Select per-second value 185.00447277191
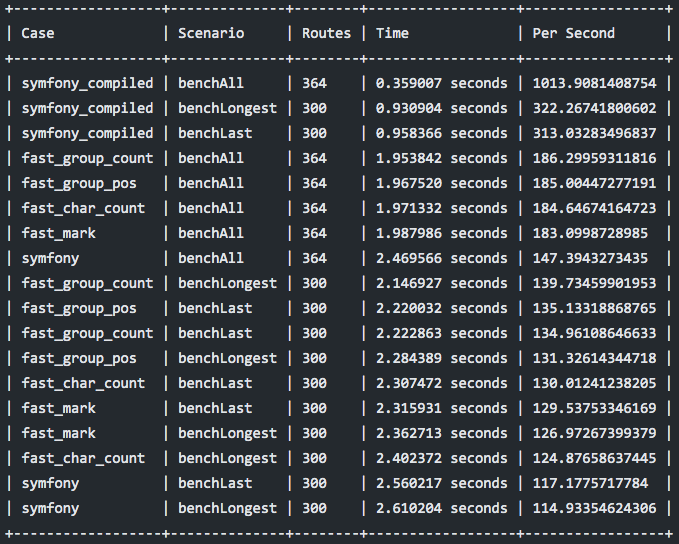The width and height of the screenshot is (679, 544). [595, 183]
